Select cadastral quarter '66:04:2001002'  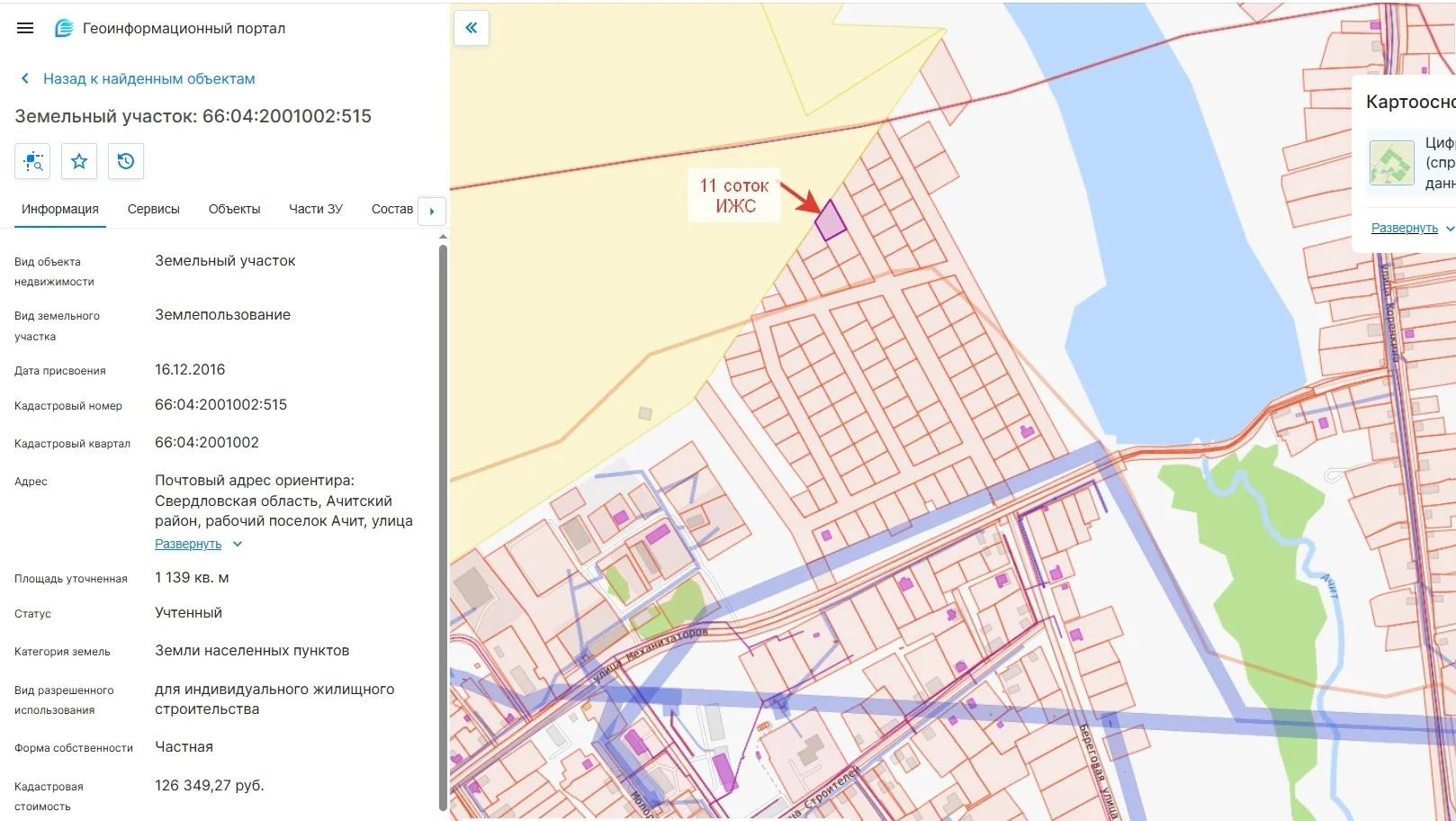(207, 443)
